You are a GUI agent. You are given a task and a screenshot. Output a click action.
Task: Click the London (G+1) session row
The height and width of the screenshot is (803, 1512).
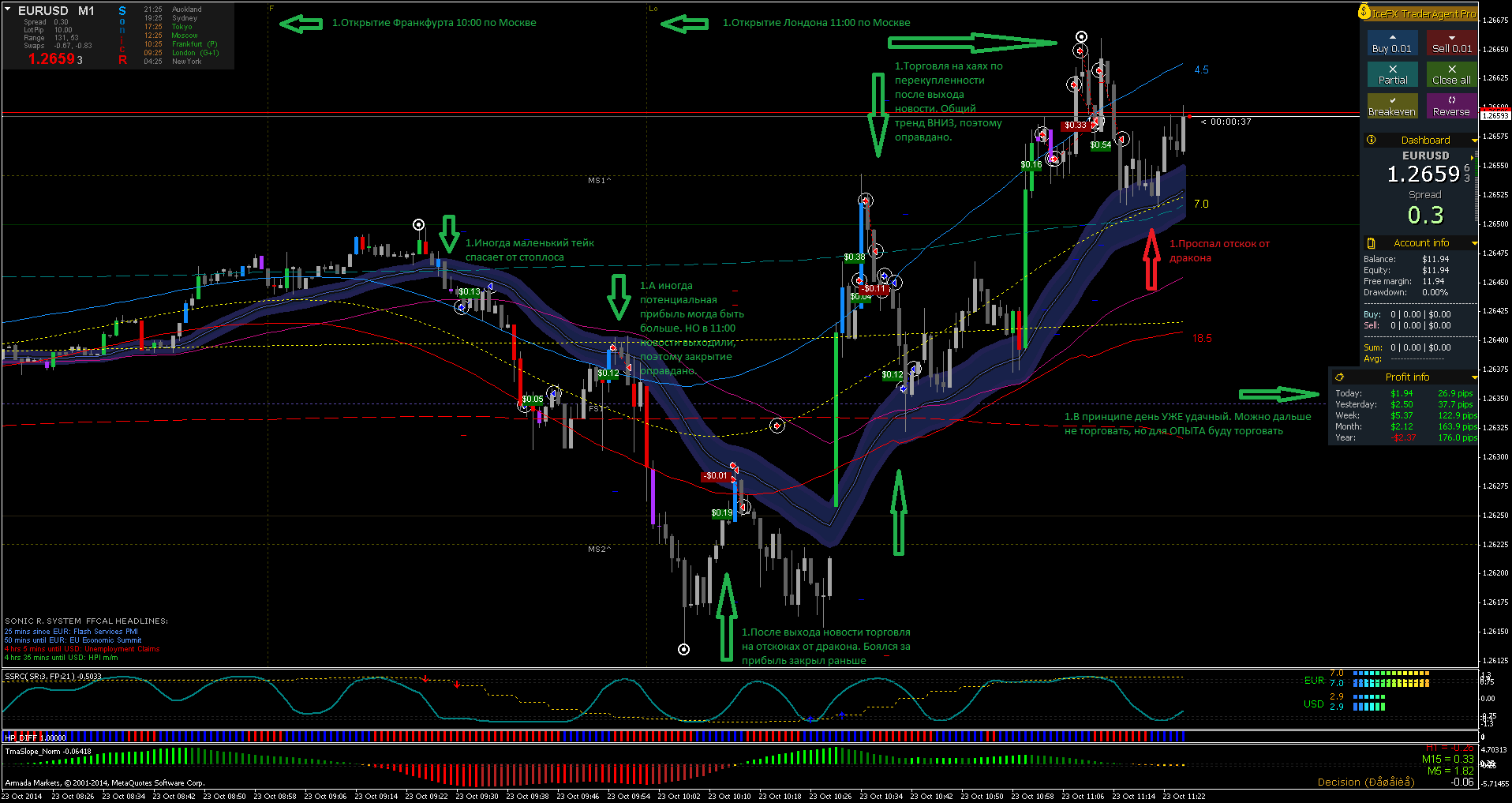[x=182, y=53]
